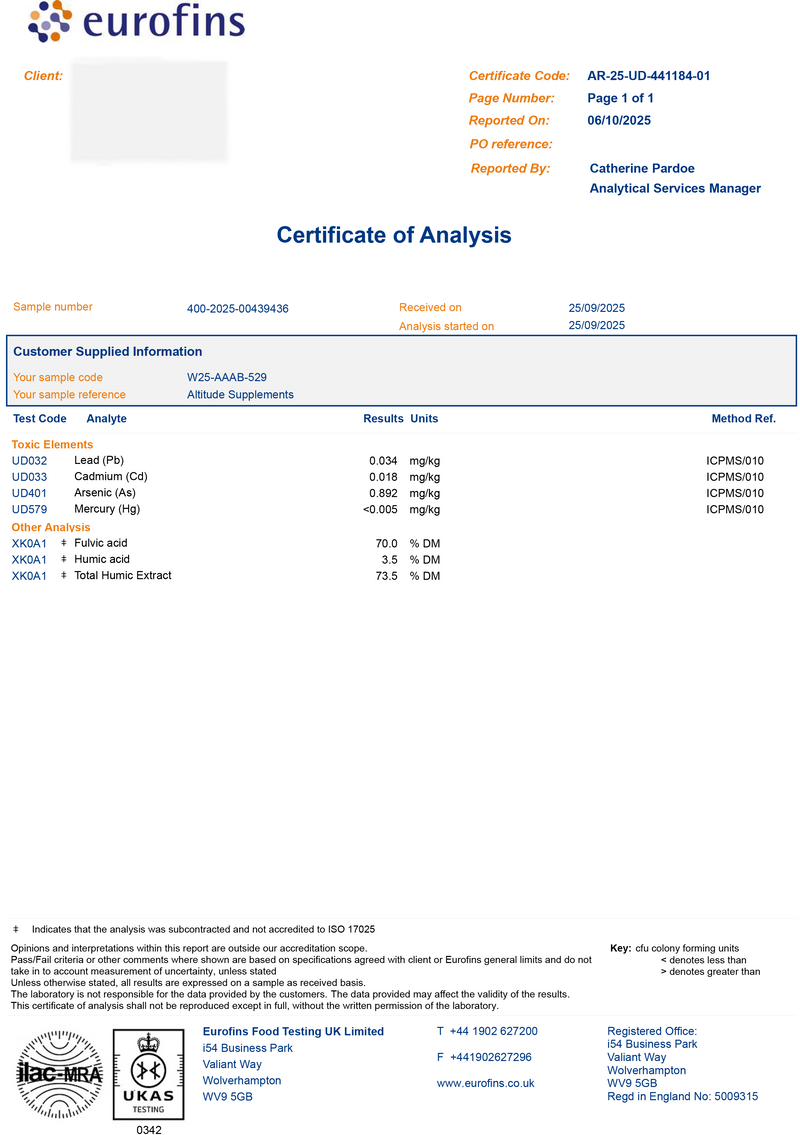Click the ilac-MRA accreditation logo
Image resolution: width=800 pixels, height=1135 pixels.
click(59, 1075)
